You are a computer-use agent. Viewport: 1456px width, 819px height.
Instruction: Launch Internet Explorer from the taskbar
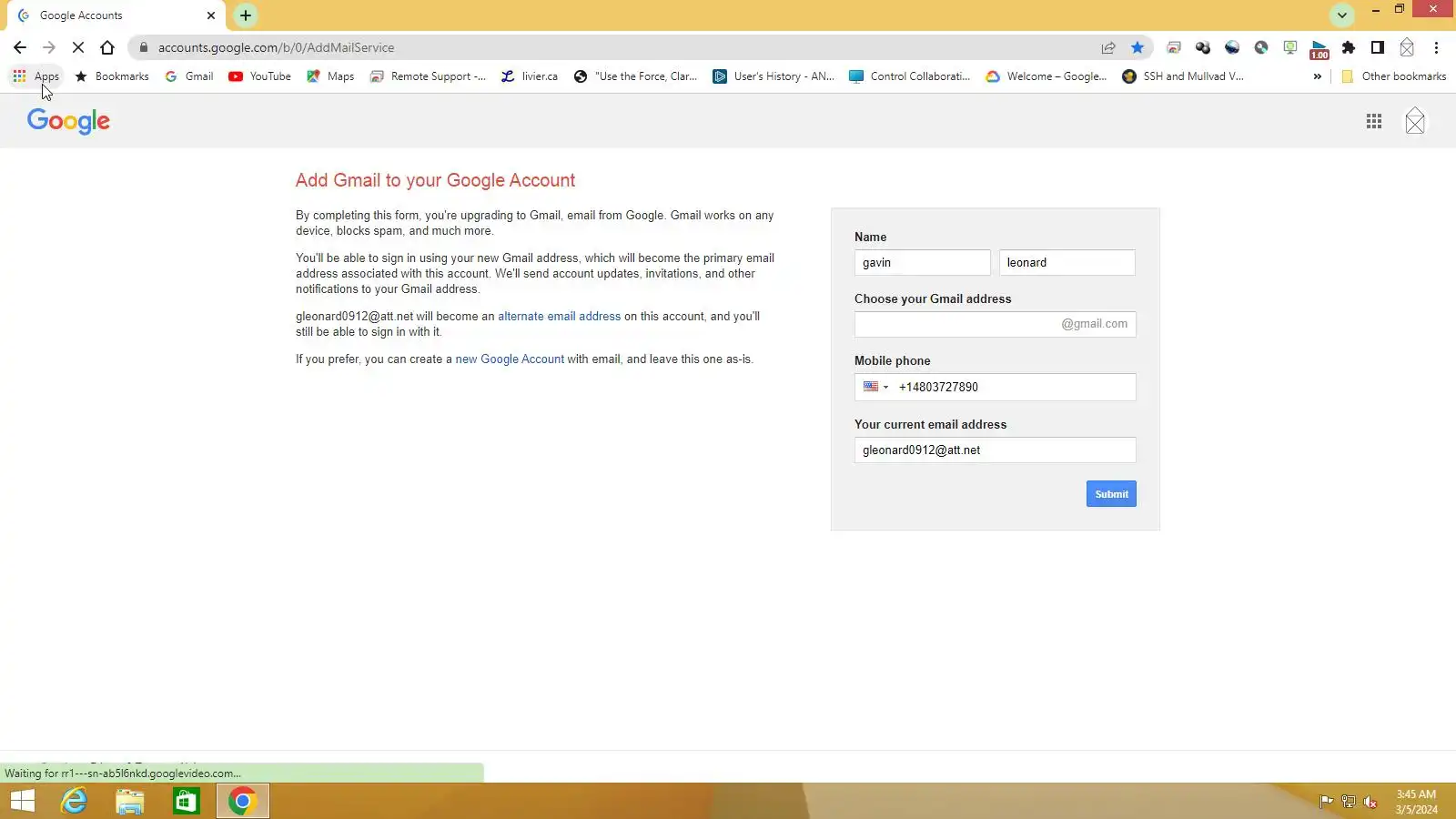click(x=74, y=801)
